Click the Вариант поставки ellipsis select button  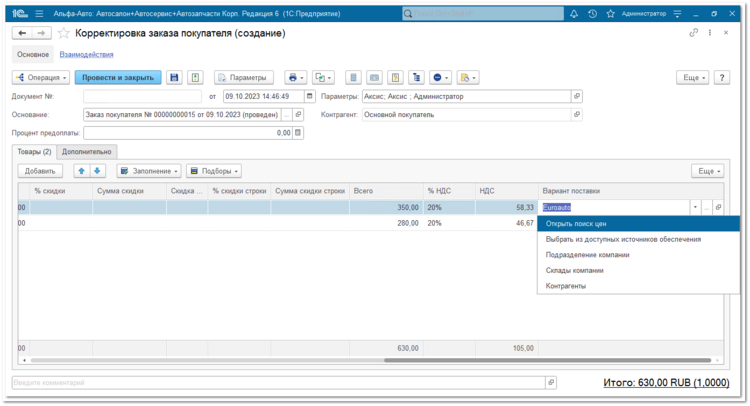tap(706, 207)
